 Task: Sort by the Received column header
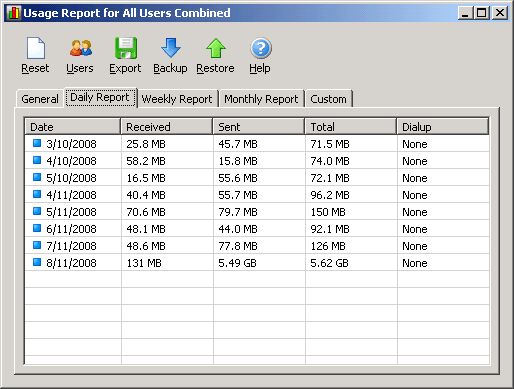[167, 126]
